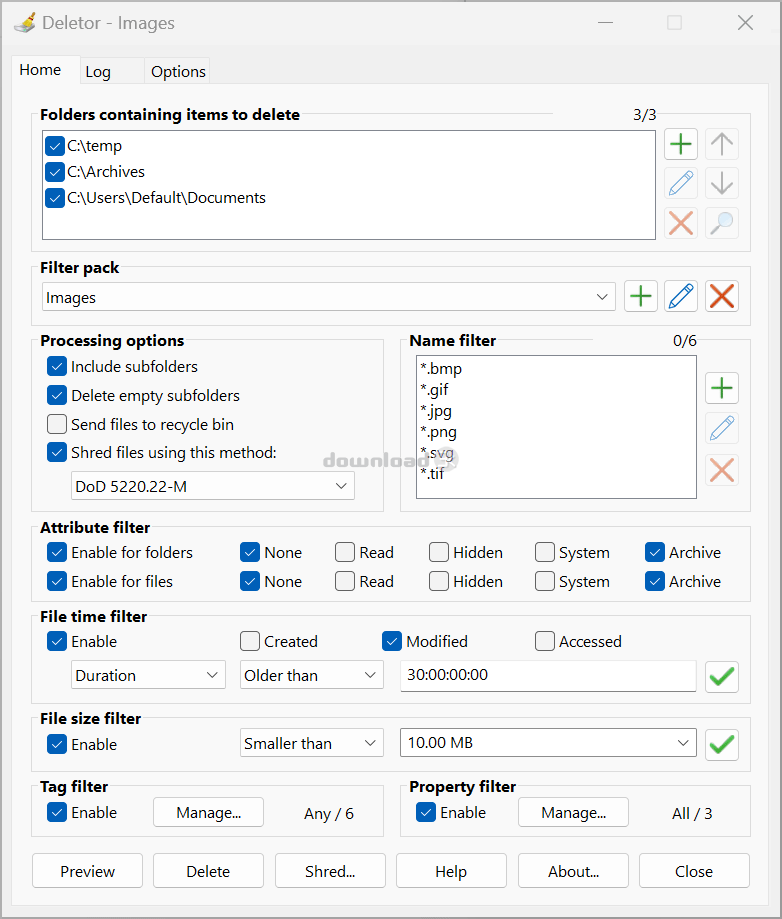782x919 pixels.
Task: Open the Images filter pack dropdown
Action: 329,297
